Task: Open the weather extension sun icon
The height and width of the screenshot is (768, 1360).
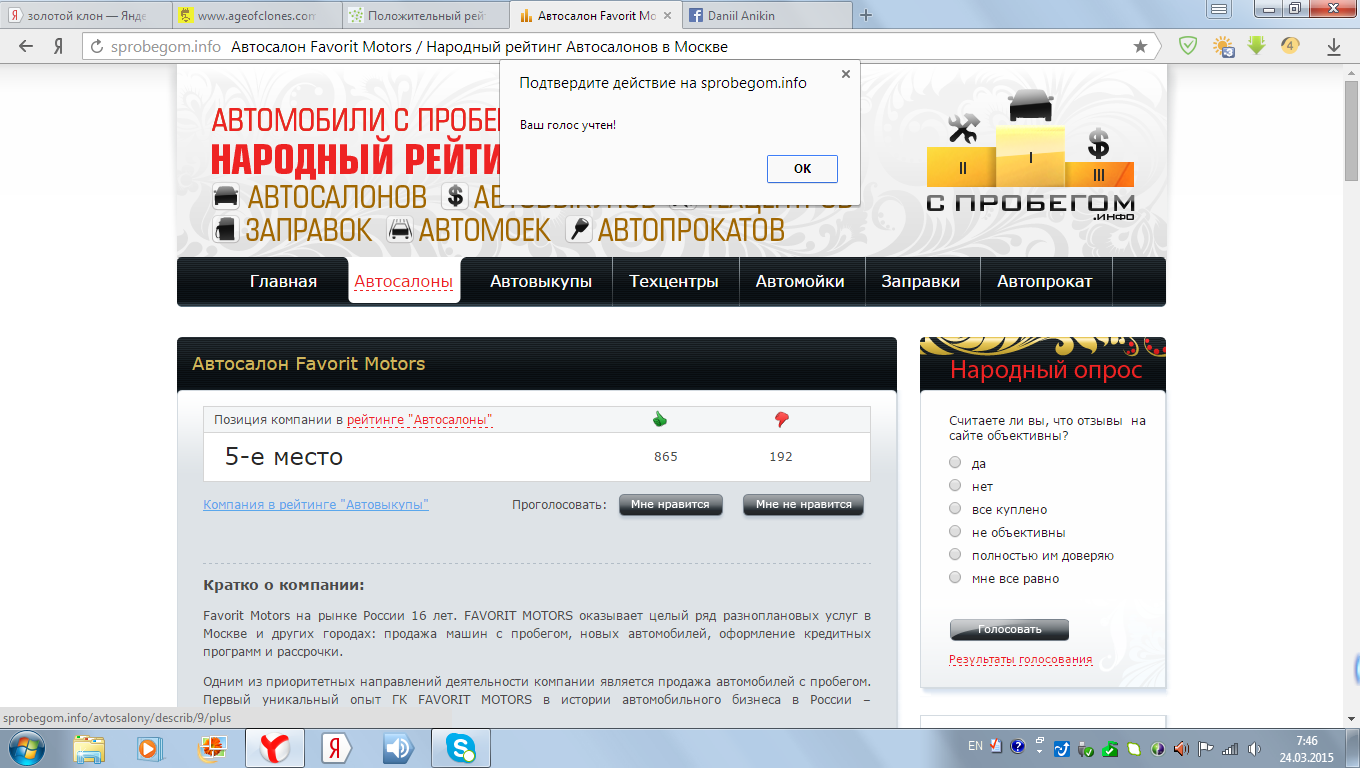Action: (x=1223, y=46)
